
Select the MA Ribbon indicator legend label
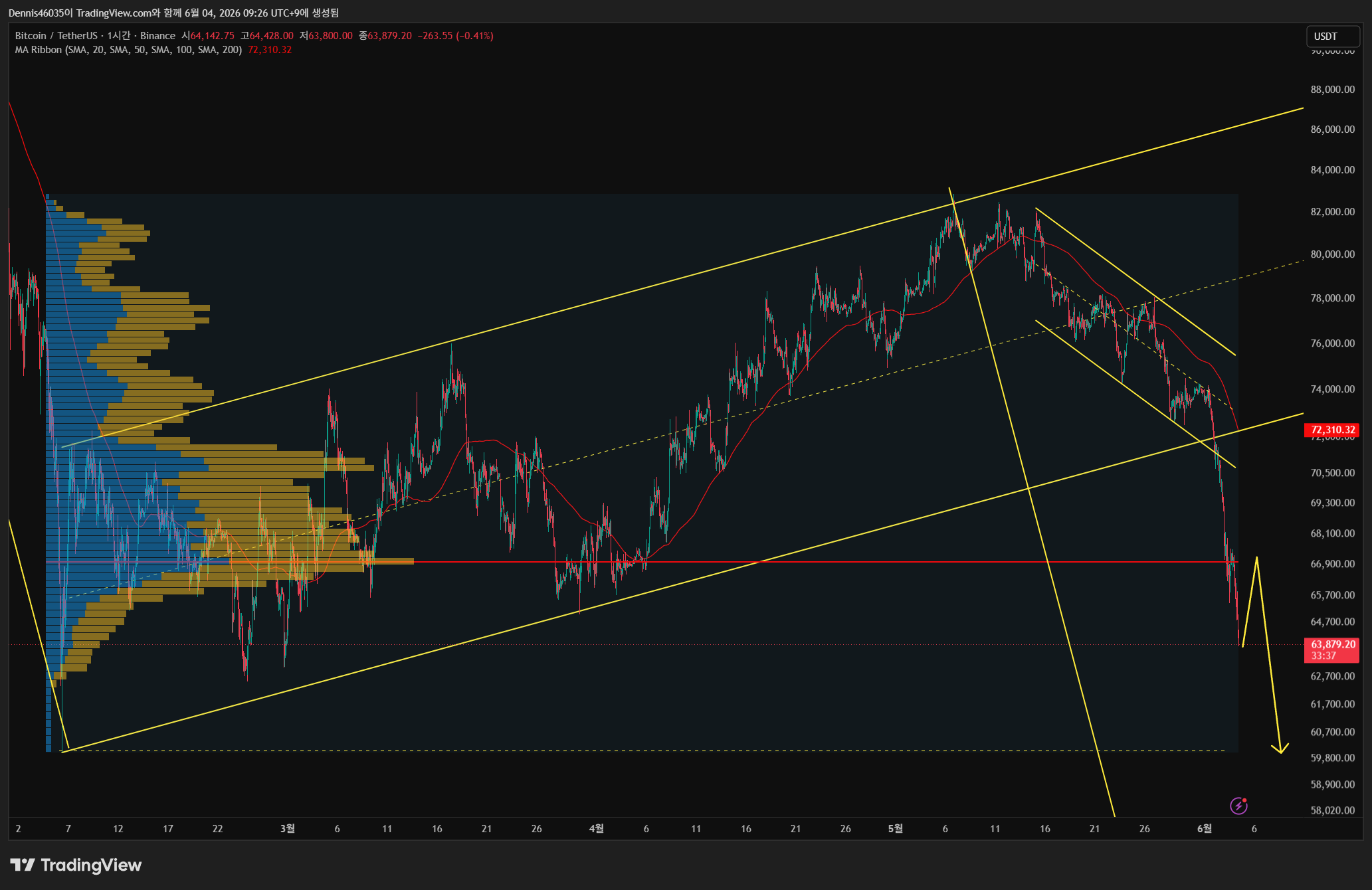pos(128,50)
